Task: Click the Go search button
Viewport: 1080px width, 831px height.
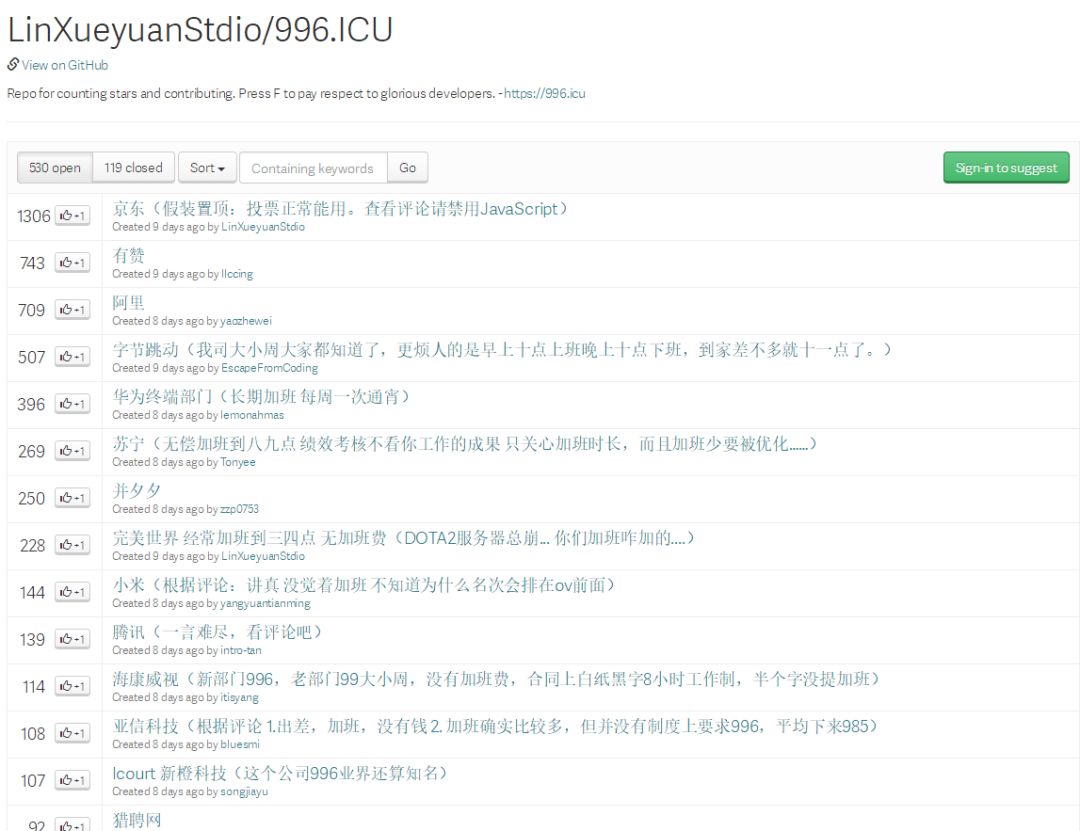Action: pyautogui.click(x=408, y=167)
